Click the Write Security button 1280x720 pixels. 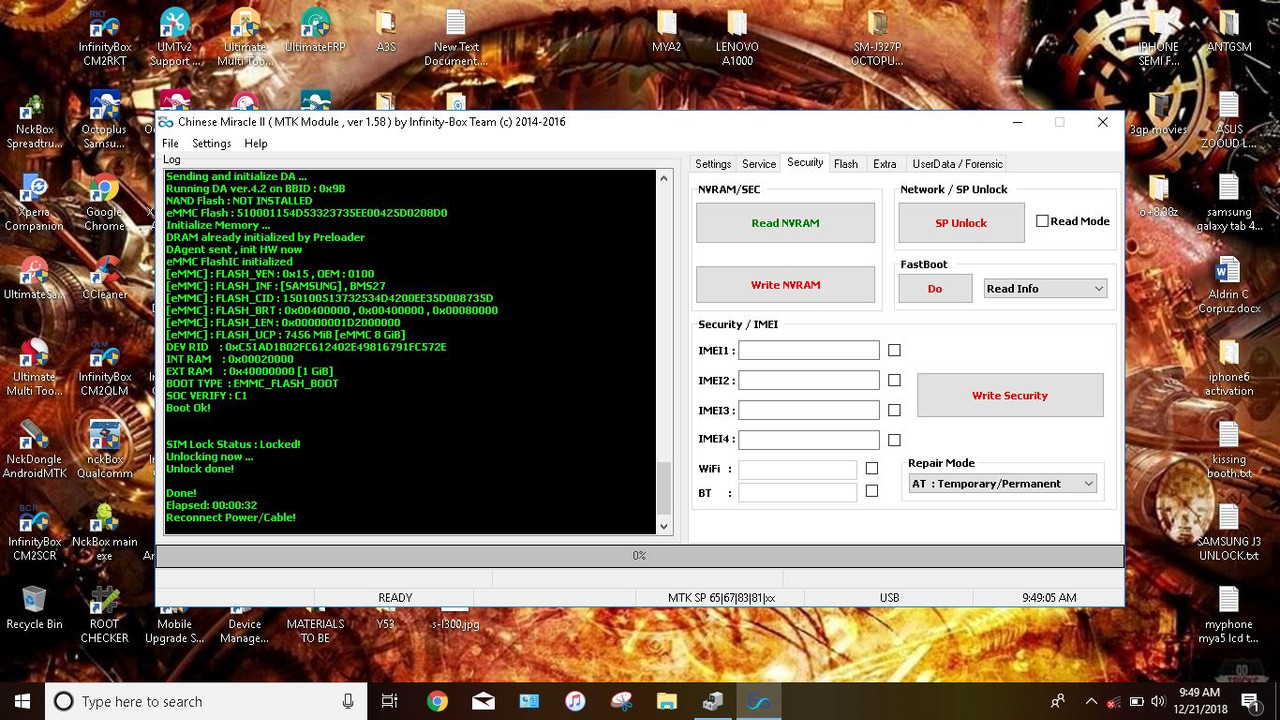(x=1010, y=396)
